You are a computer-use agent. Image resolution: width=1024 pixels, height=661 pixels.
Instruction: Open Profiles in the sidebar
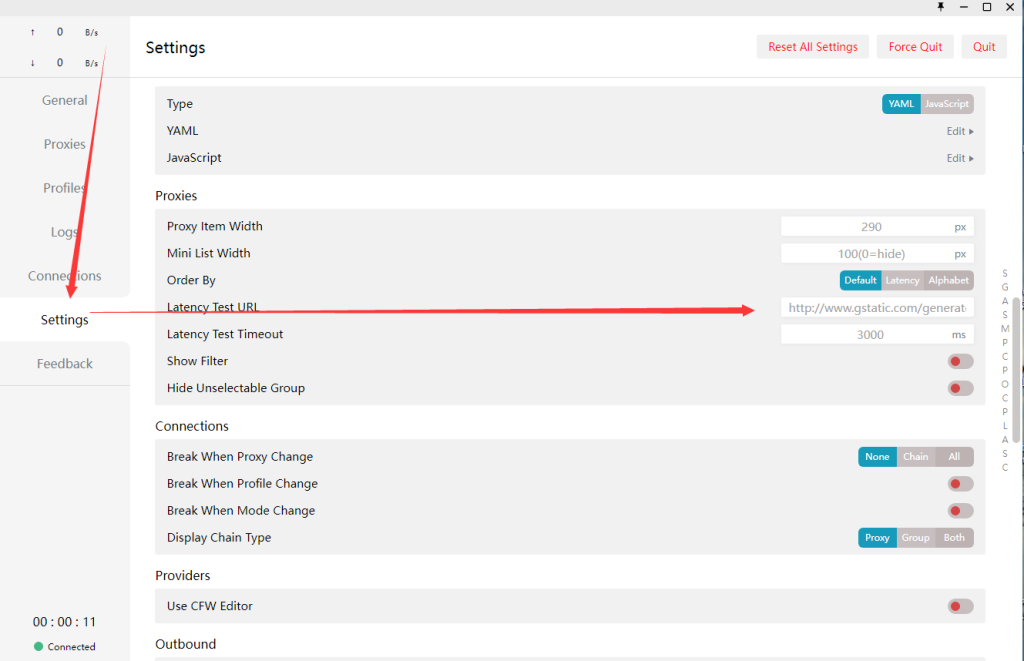65,187
